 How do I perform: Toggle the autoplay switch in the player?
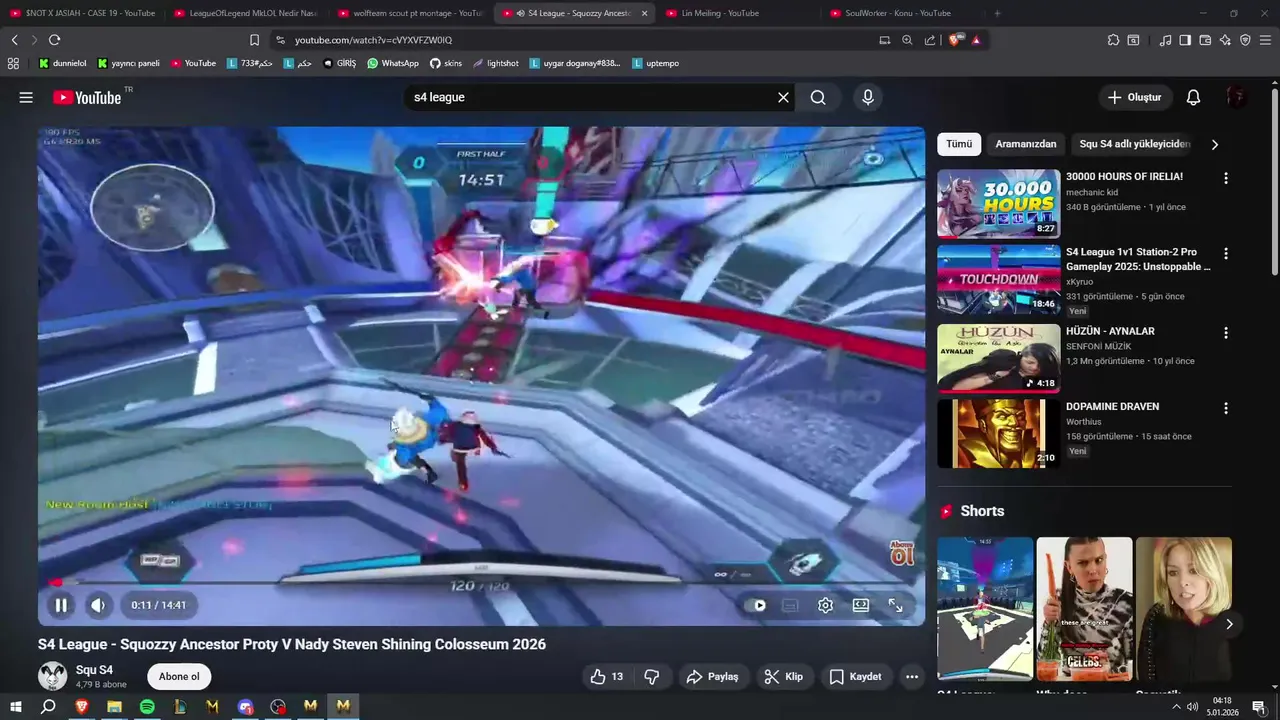click(757, 605)
